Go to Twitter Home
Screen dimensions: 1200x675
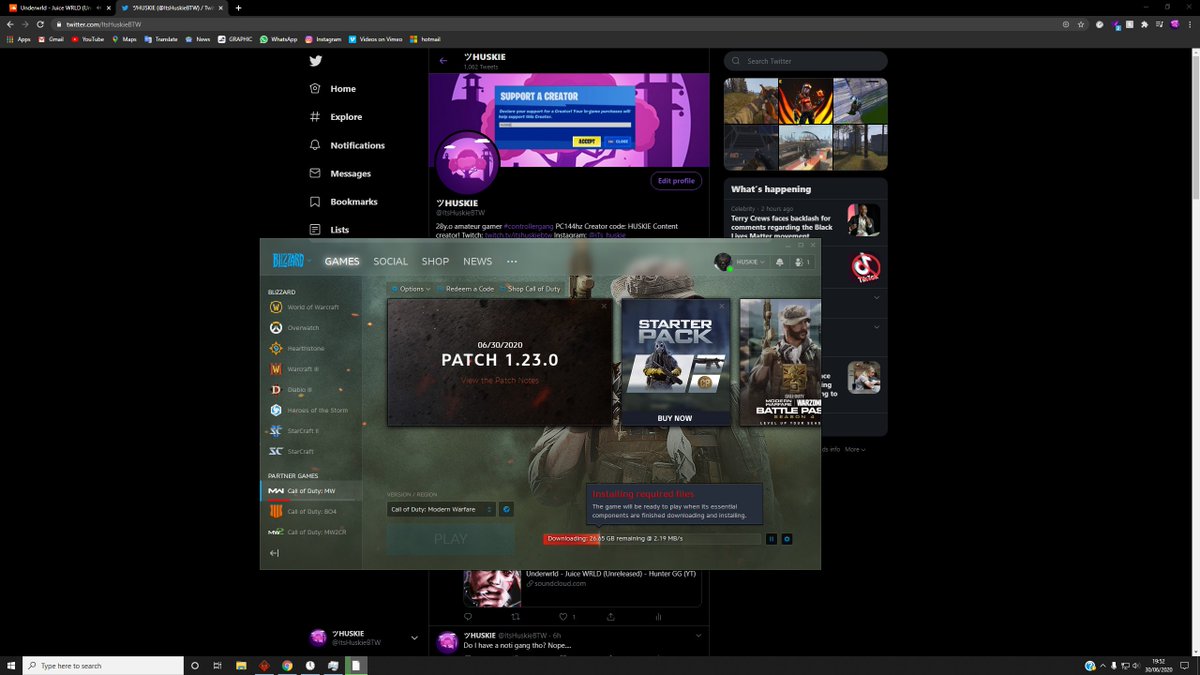[x=333, y=89]
